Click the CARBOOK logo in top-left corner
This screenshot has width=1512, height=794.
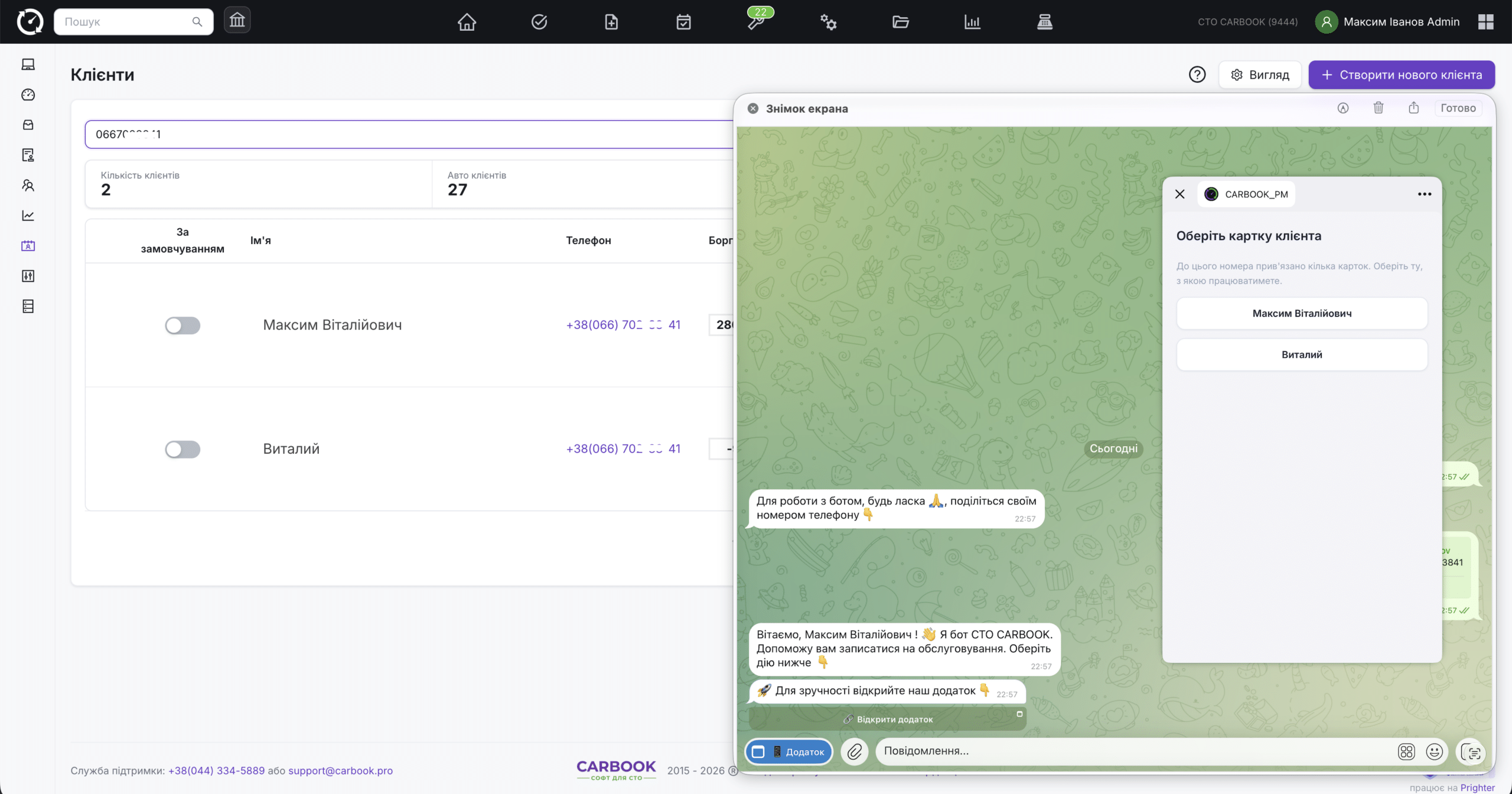coord(30,22)
